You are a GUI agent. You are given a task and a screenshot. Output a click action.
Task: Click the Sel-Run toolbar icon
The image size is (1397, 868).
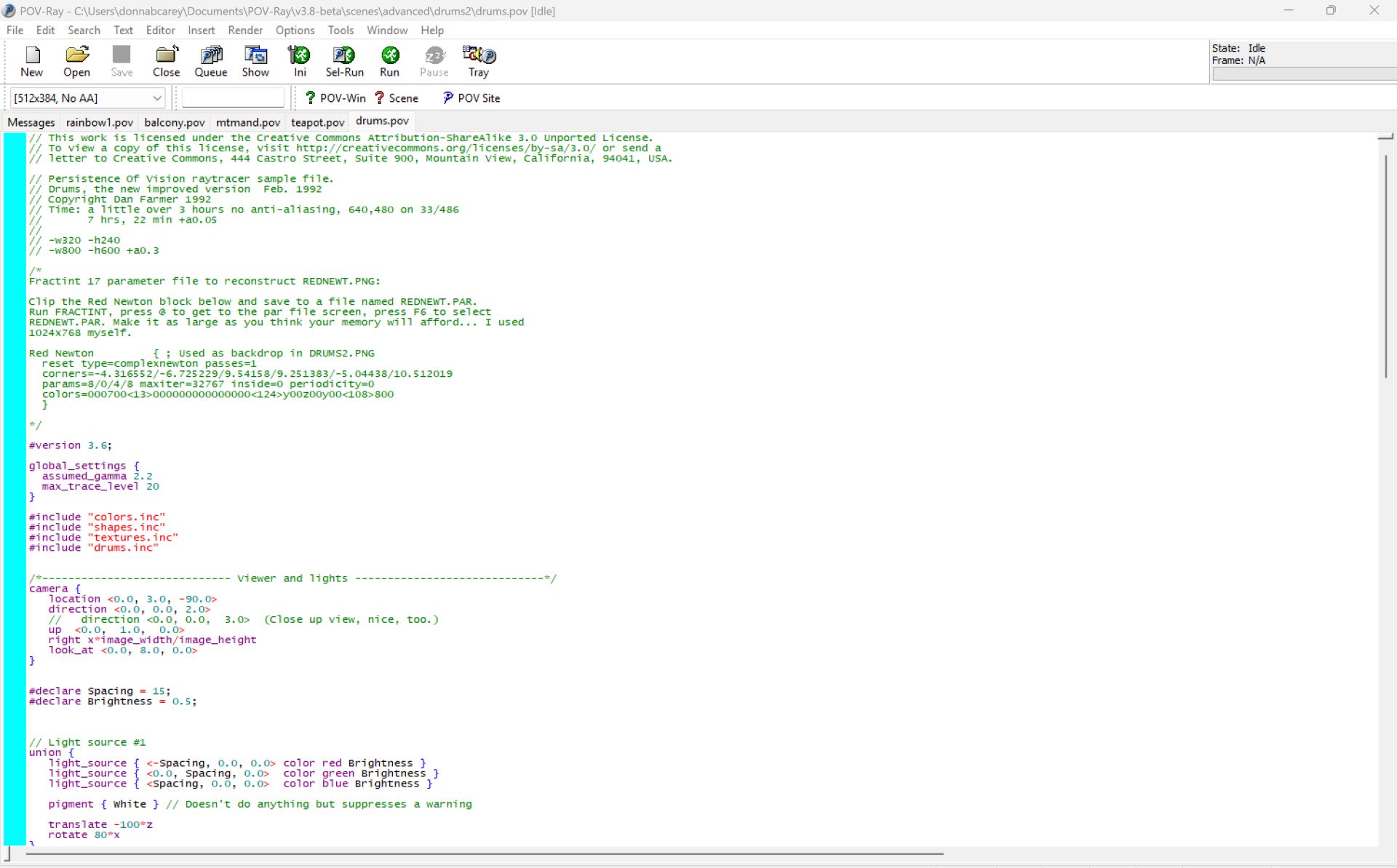344,61
